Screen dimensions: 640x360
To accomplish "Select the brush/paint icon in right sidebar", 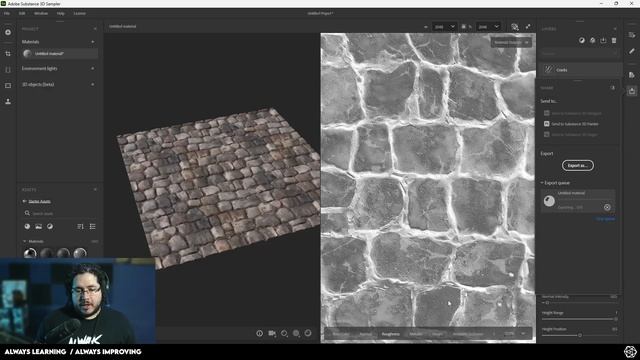I will pos(632,51).
